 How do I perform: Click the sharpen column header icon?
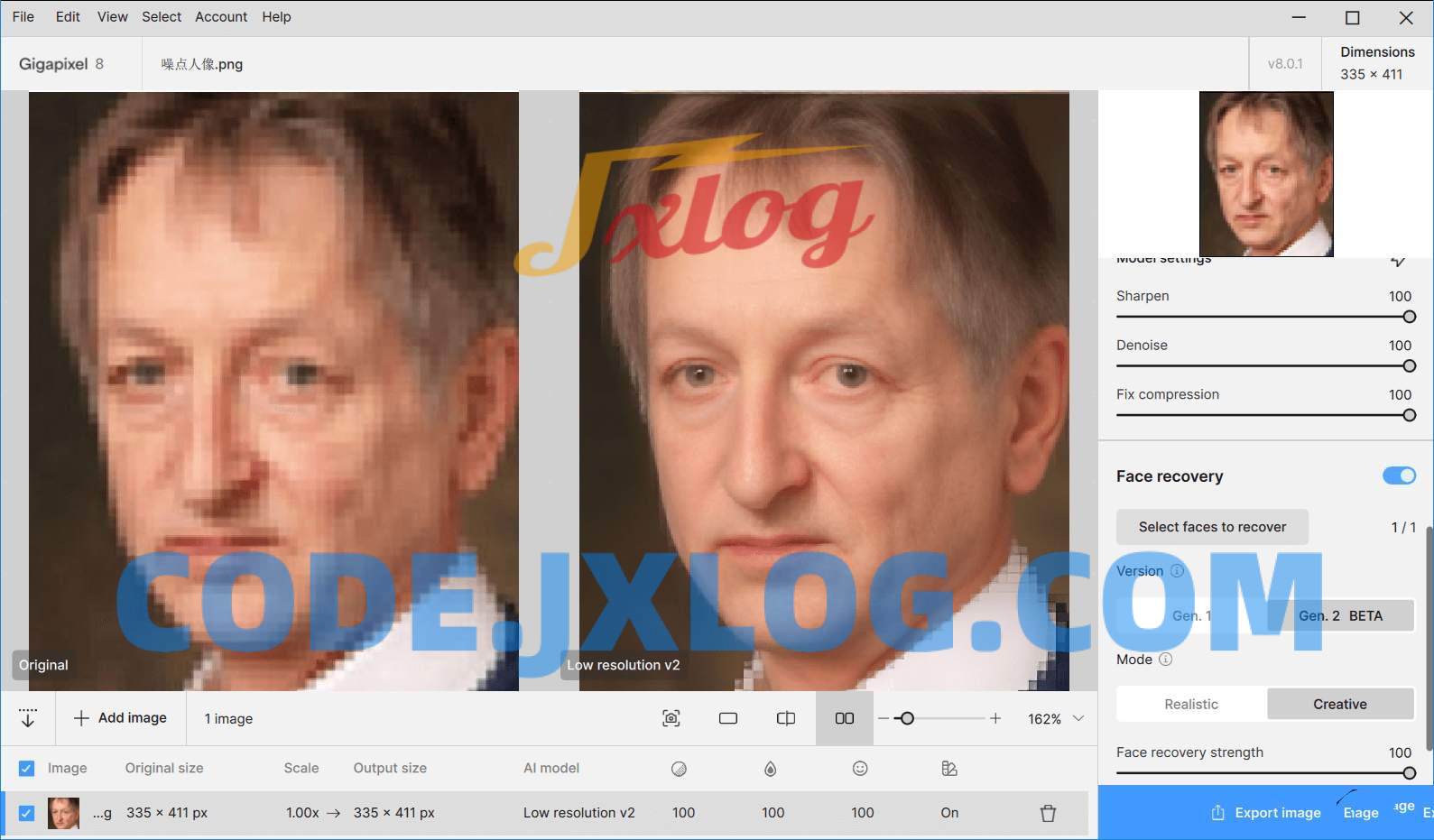[680, 769]
